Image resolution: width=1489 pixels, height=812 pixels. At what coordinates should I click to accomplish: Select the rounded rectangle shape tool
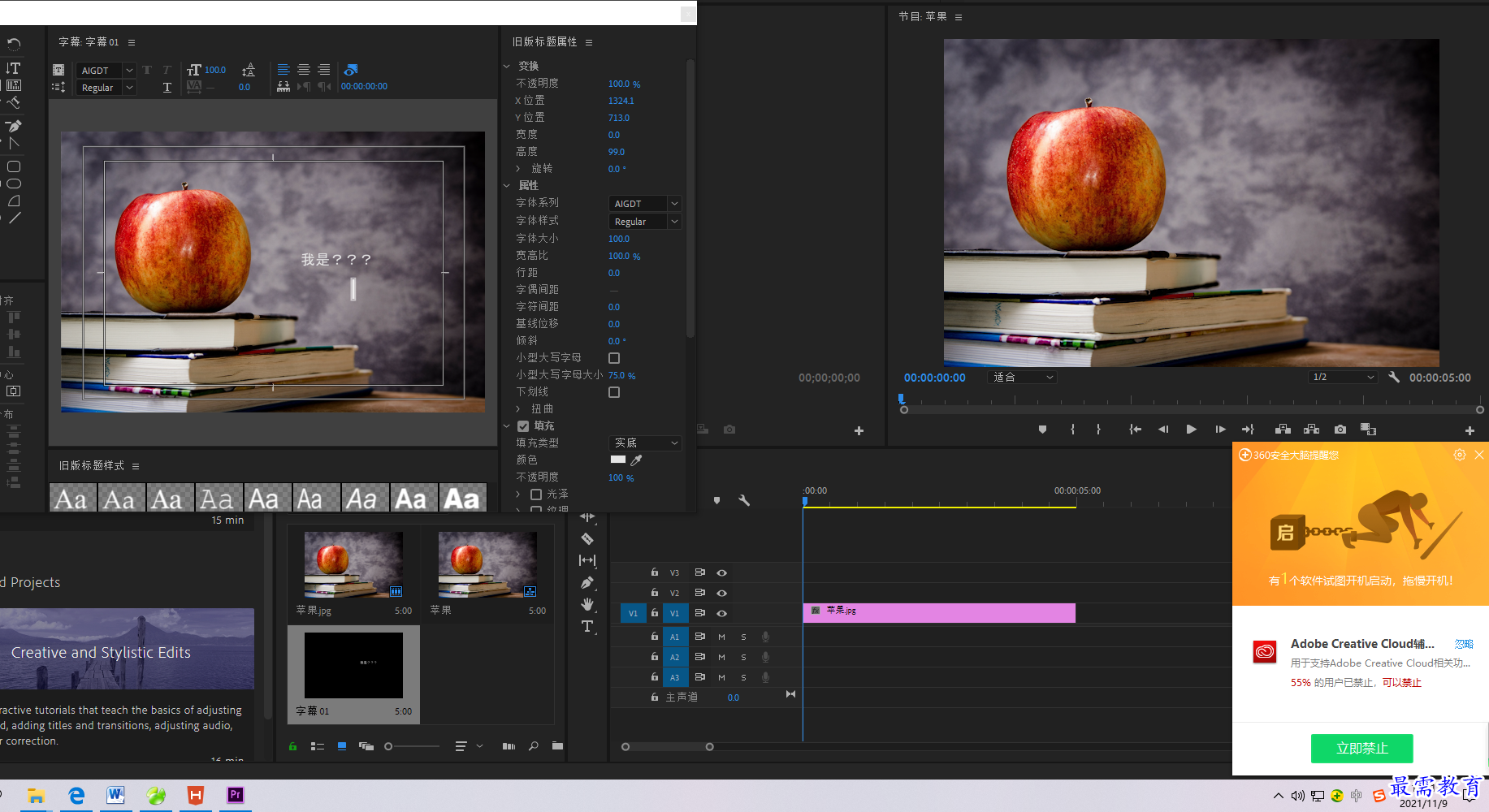pos(14,166)
